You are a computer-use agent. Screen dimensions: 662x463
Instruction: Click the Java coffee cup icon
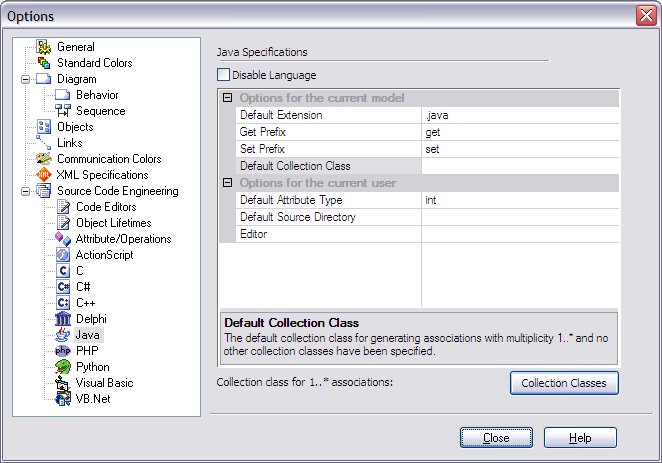tap(63, 335)
